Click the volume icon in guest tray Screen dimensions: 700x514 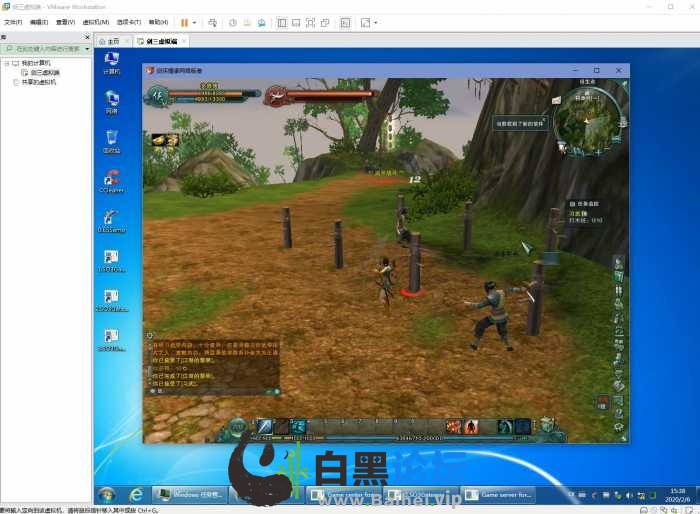coord(629,495)
